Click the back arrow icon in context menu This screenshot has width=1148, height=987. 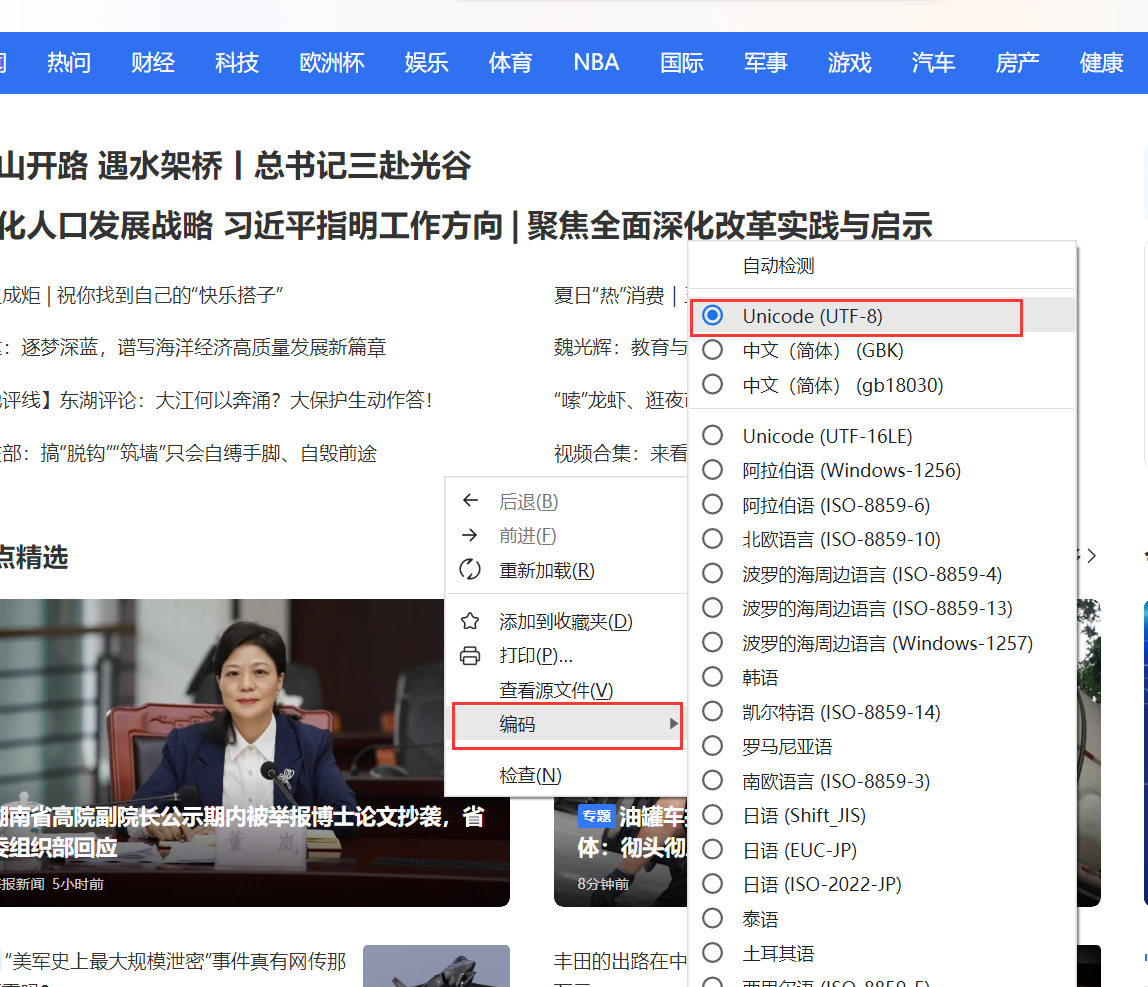tap(470, 500)
